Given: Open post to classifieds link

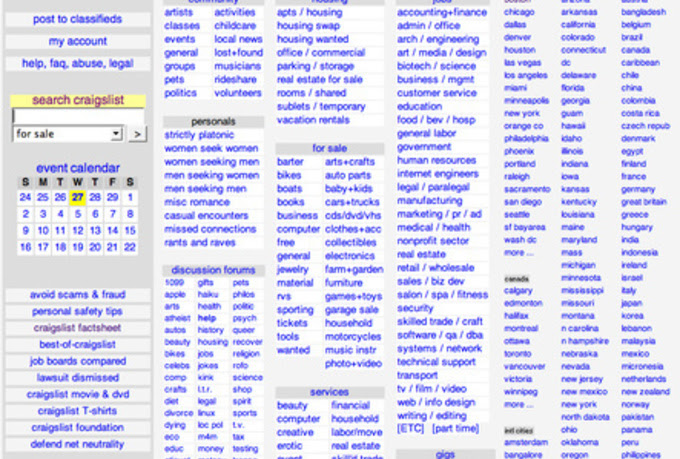Looking at the screenshot, I should [78, 19].
